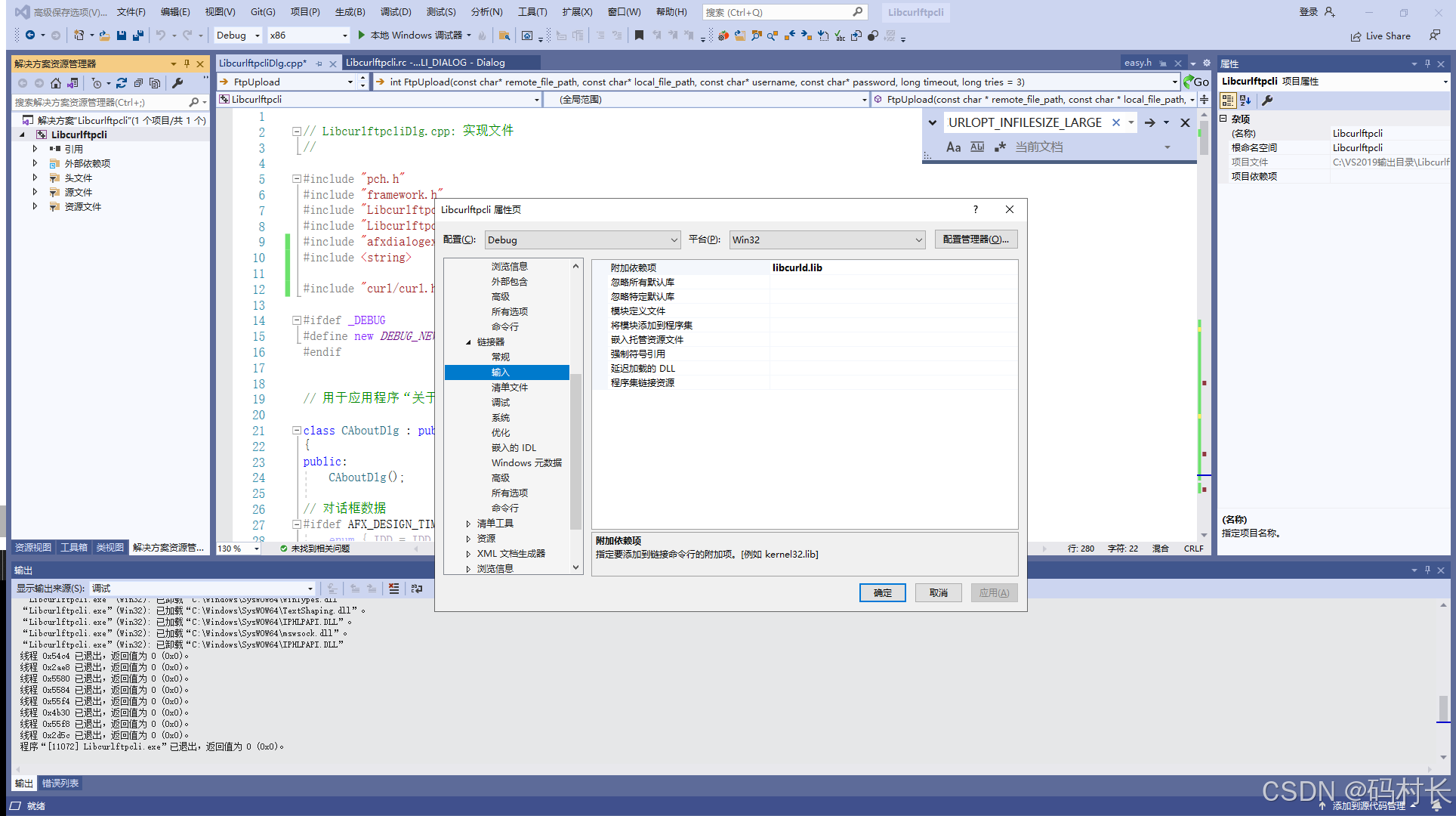Click the feedback icon at top right

pyautogui.click(x=1434, y=36)
